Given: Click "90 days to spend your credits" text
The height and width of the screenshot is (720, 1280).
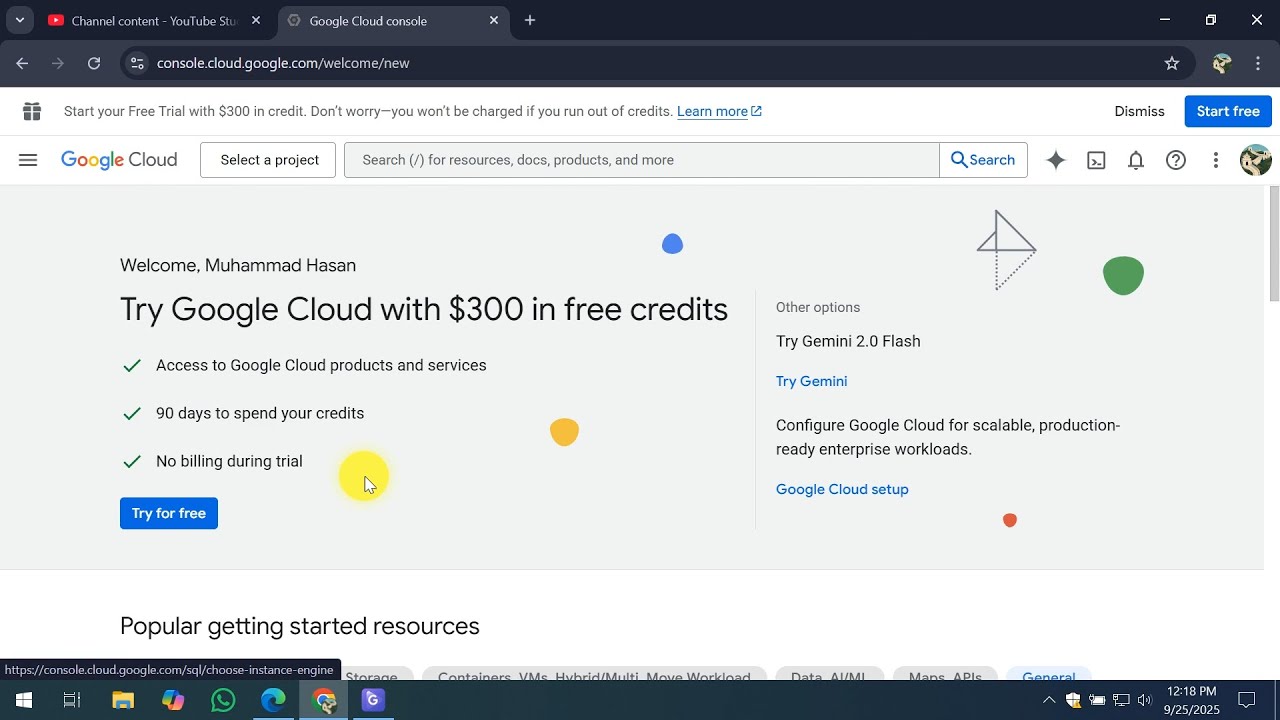Looking at the screenshot, I should pyautogui.click(x=260, y=413).
